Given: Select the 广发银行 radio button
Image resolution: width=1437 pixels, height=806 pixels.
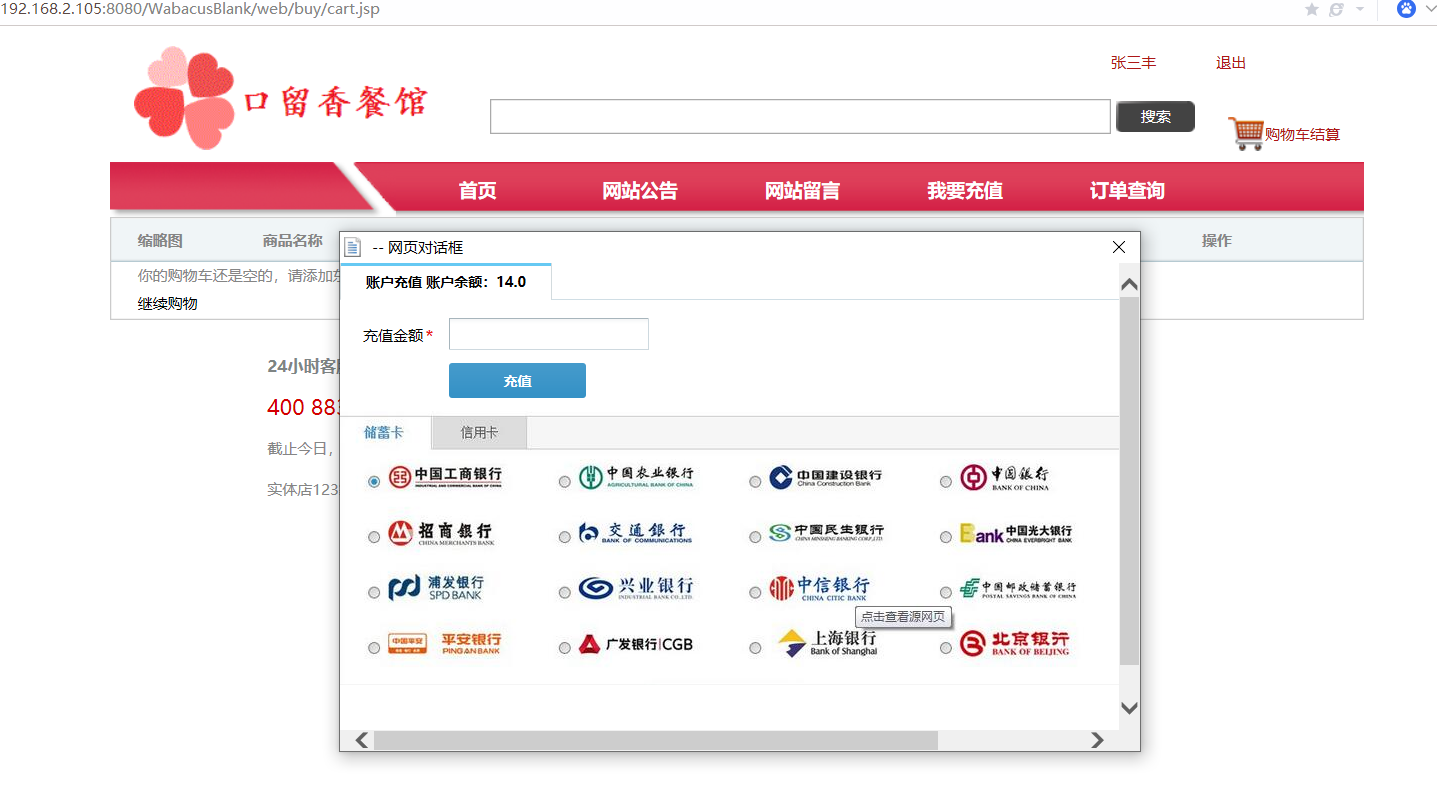Looking at the screenshot, I should (565, 648).
